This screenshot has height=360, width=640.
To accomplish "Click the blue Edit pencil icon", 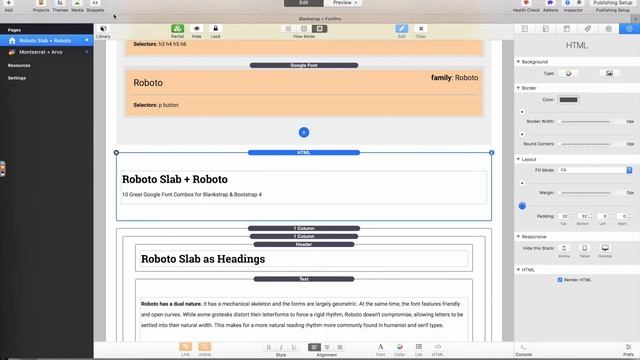I will (x=402, y=29).
